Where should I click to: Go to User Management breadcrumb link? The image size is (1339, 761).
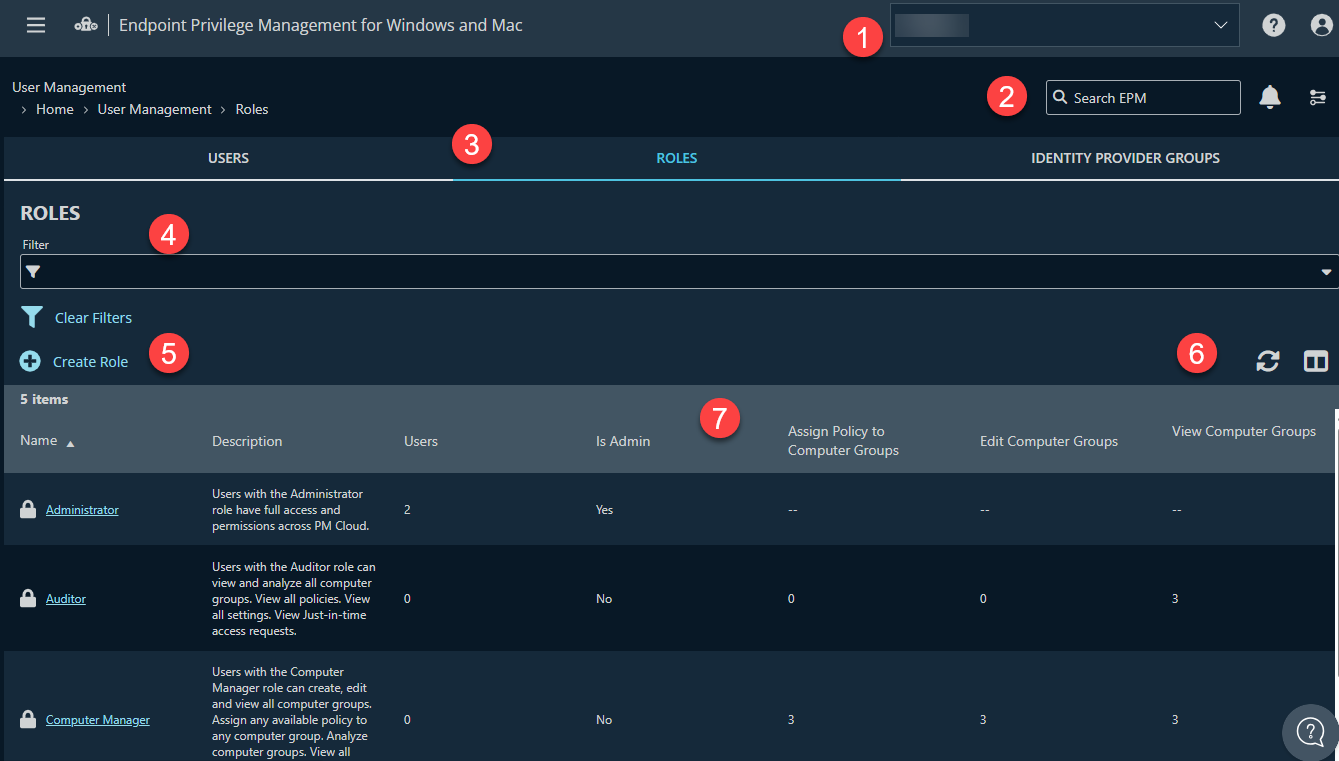154,109
